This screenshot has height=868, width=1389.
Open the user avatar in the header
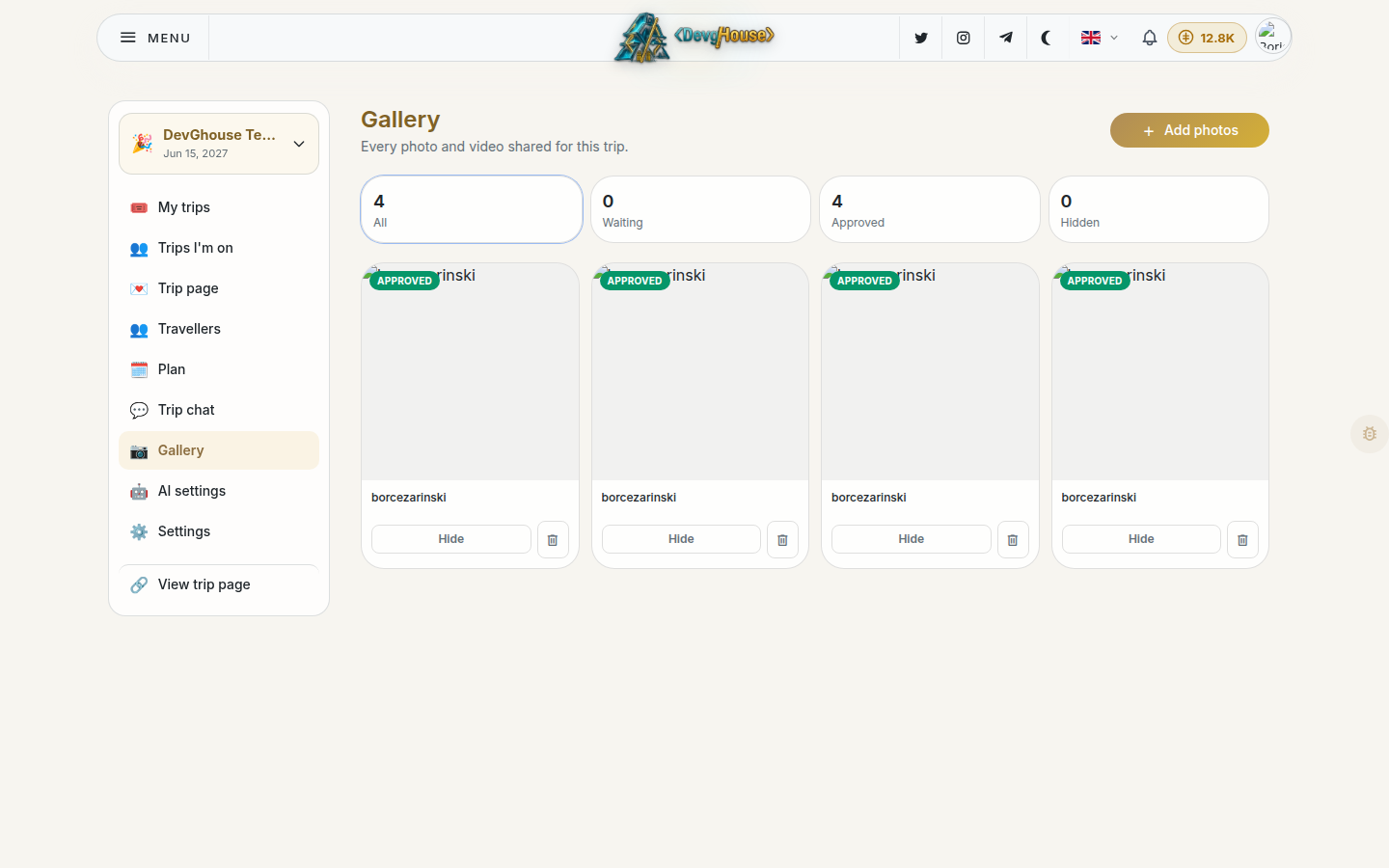tap(1272, 38)
